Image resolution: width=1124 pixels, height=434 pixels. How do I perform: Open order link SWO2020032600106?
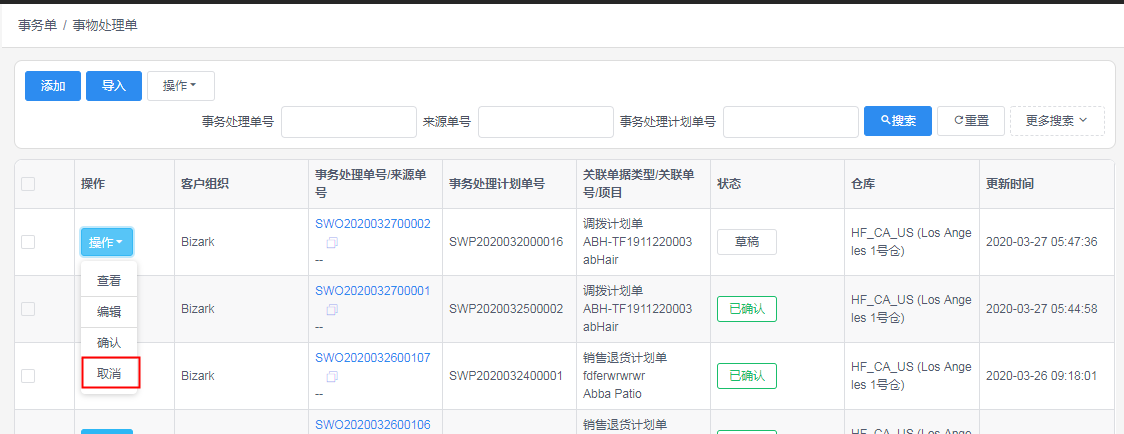click(x=373, y=425)
